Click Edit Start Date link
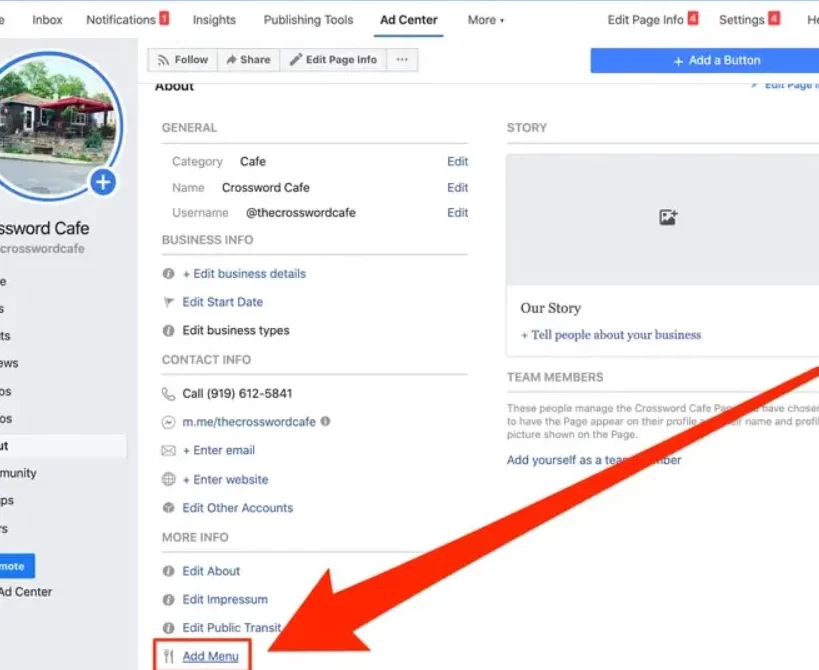This screenshot has height=670, width=819. pos(223,302)
